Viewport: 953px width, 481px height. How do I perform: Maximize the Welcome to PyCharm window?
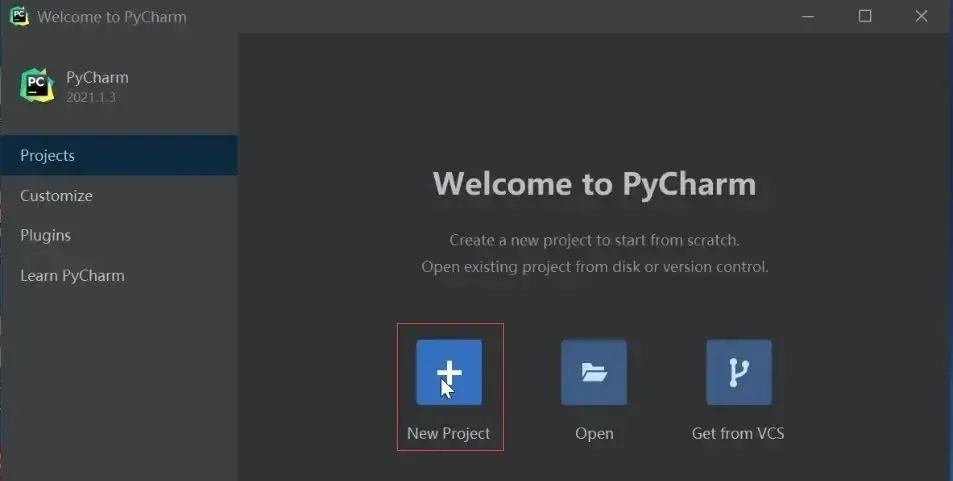865,16
